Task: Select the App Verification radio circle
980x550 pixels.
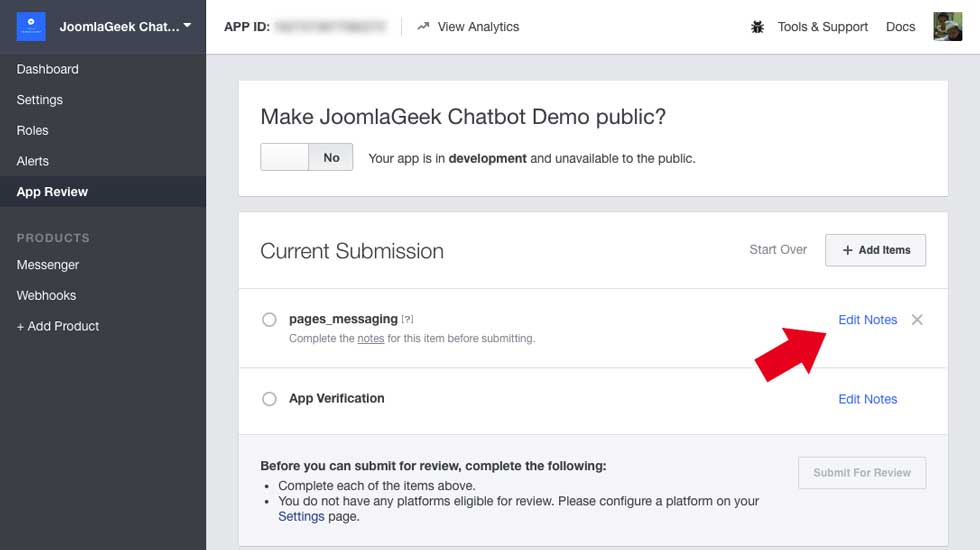Action: (x=269, y=399)
